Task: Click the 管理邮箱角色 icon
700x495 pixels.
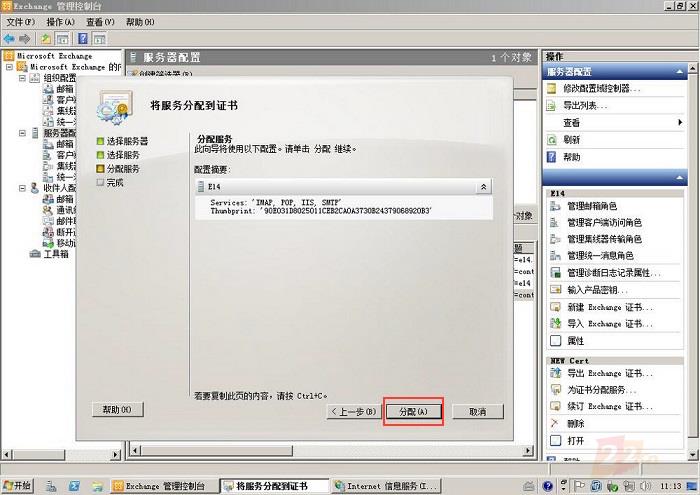Action: coord(555,206)
